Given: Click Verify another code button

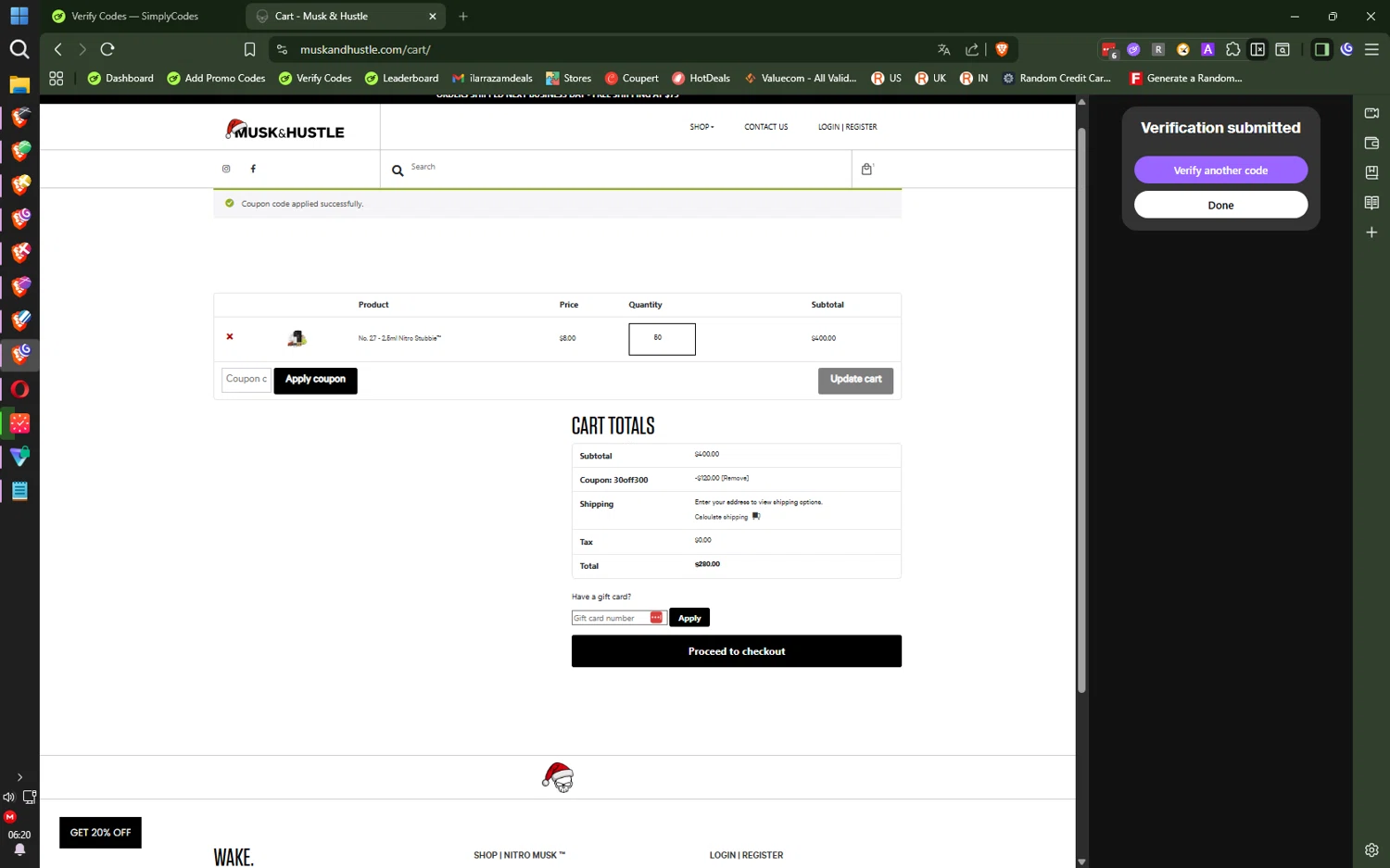Looking at the screenshot, I should [x=1220, y=170].
